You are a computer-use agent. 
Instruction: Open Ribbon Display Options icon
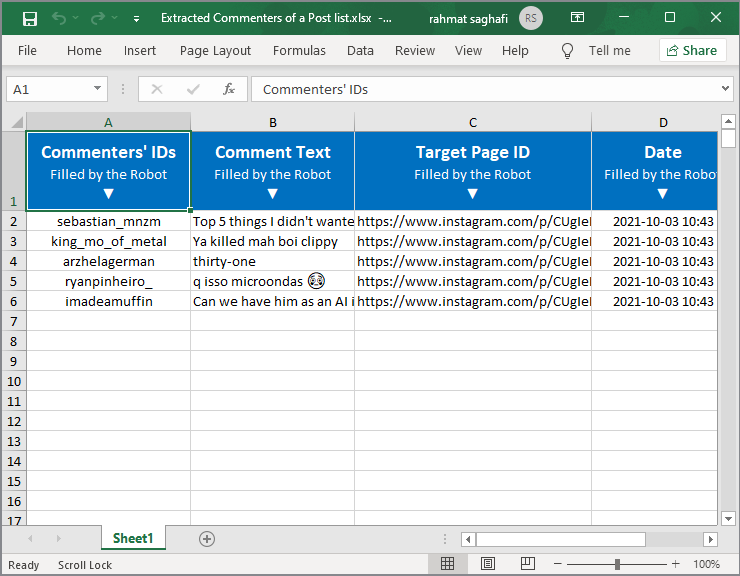[577, 17]
